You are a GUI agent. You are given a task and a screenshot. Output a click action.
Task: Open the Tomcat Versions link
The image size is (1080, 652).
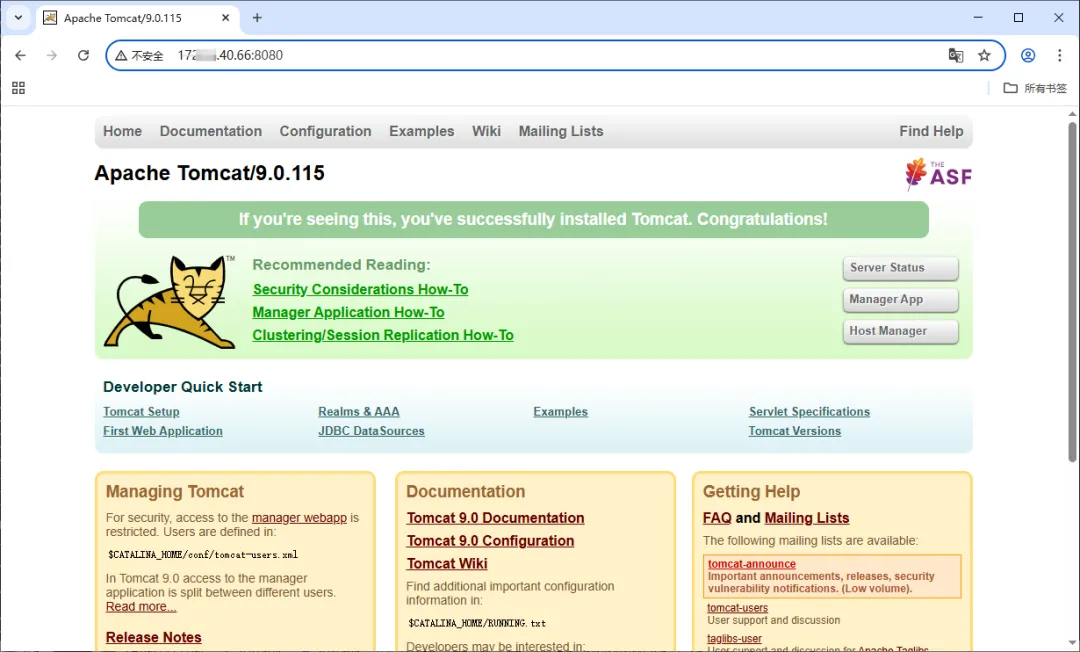pos(795,430)
